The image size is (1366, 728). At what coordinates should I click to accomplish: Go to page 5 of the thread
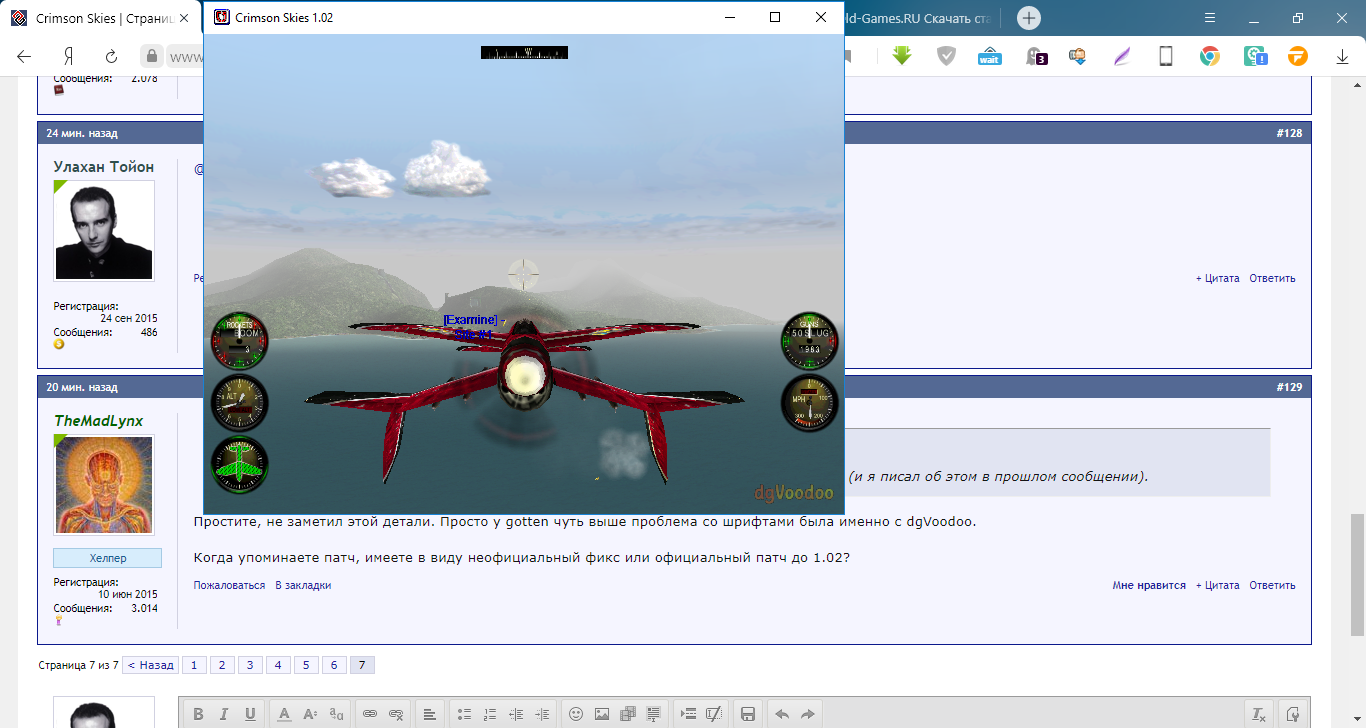pyautogui.click(x=306, y=665)
